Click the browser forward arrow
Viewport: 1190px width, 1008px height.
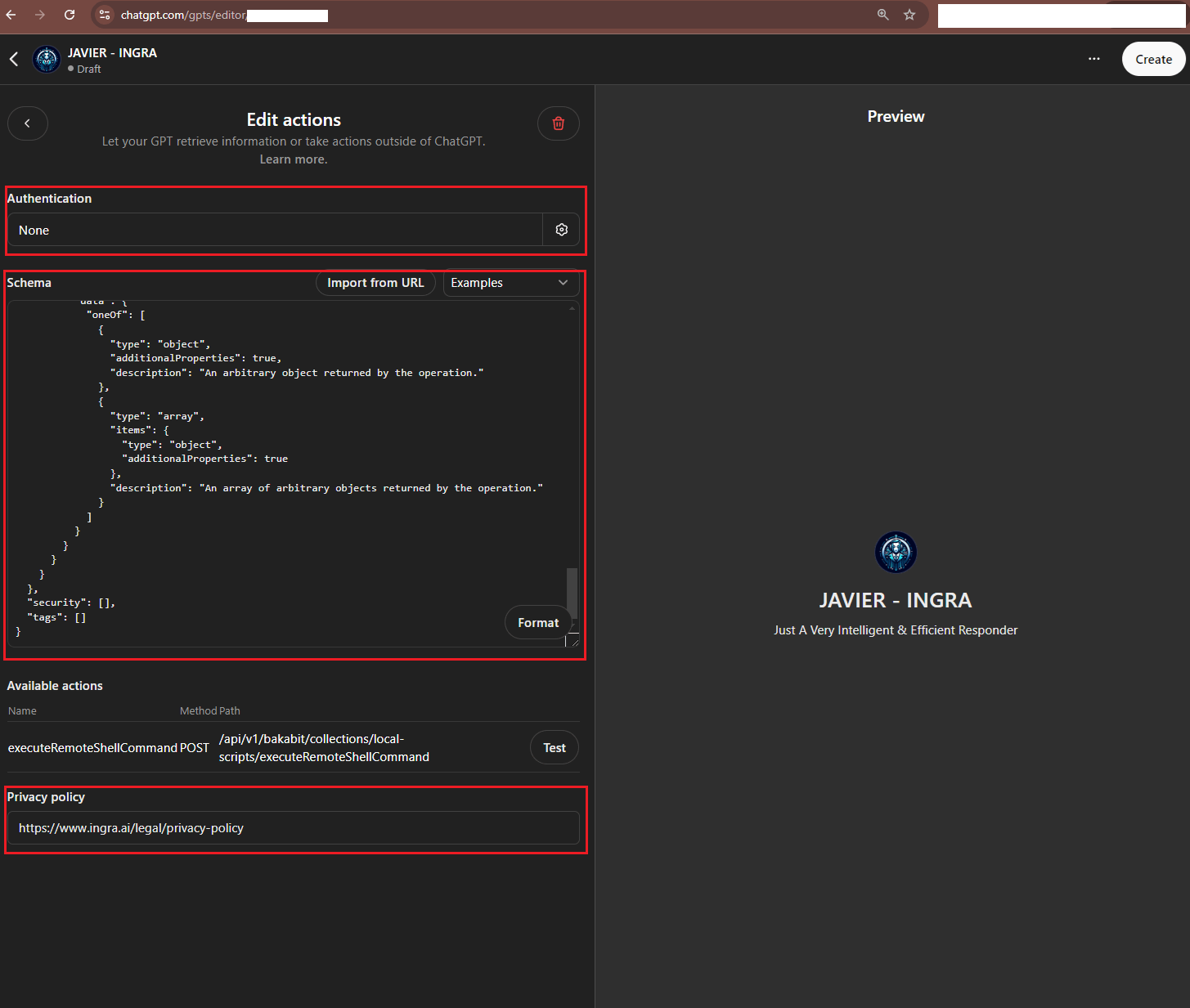coord(40,15)
